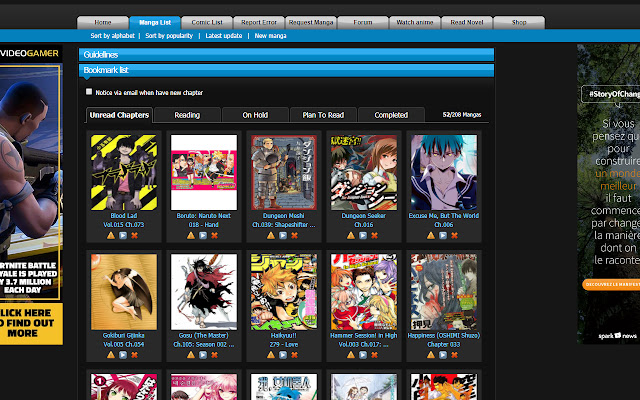Viewport: 640px width, 400px height.
Task: Click Sort by alphabet link
Action: tap(113, 36)
